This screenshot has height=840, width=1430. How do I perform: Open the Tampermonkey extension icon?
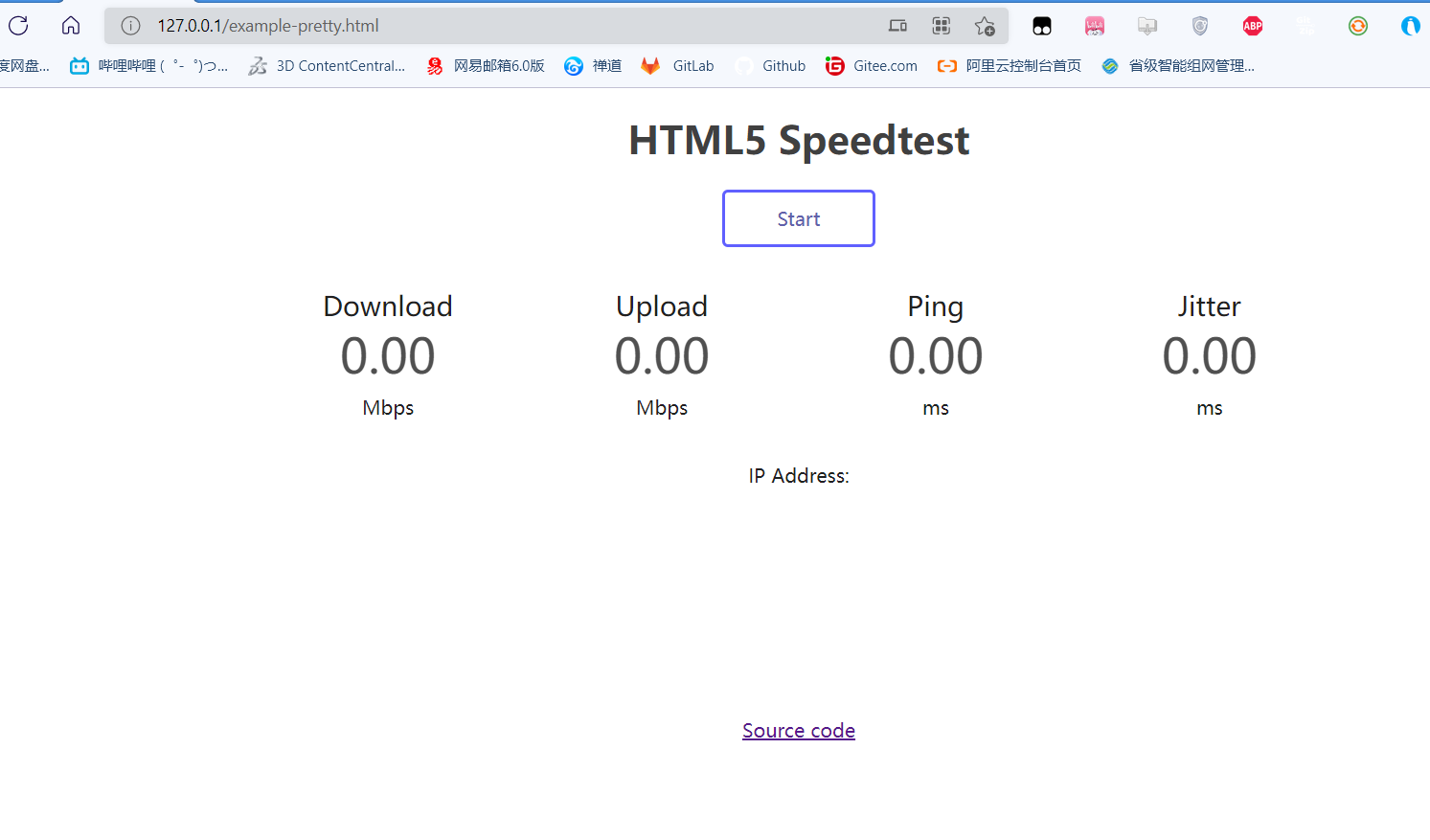pyautogui.click(x=1042, y=26)
